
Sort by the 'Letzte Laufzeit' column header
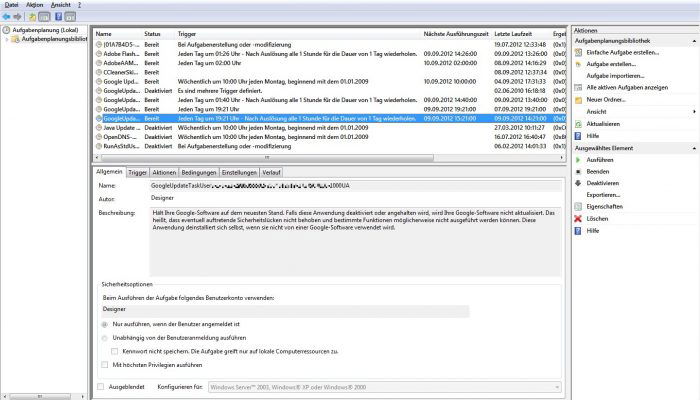tap(521, 34)
